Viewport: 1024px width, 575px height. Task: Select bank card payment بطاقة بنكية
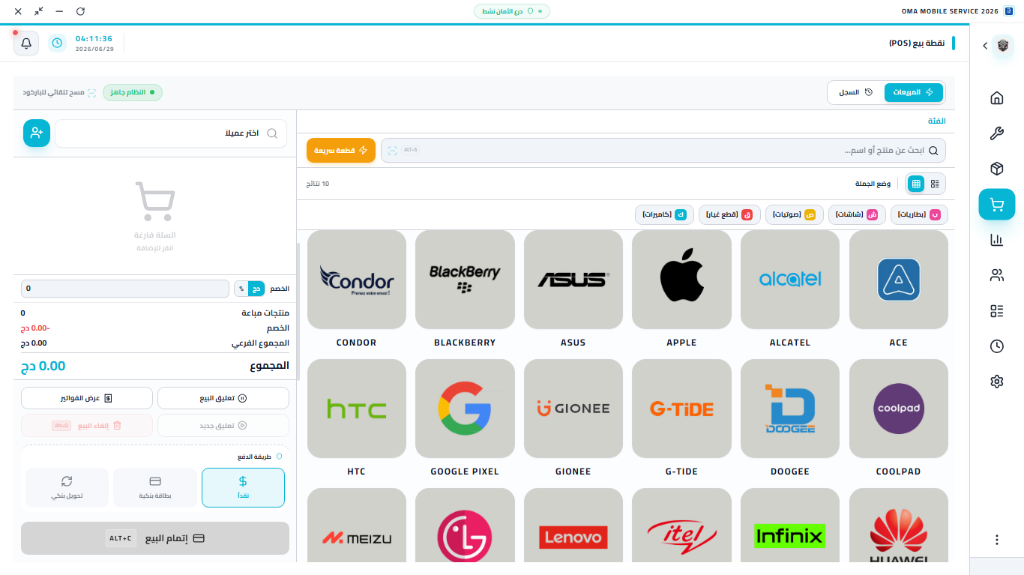pyautogui.click(x=155, y=487)
